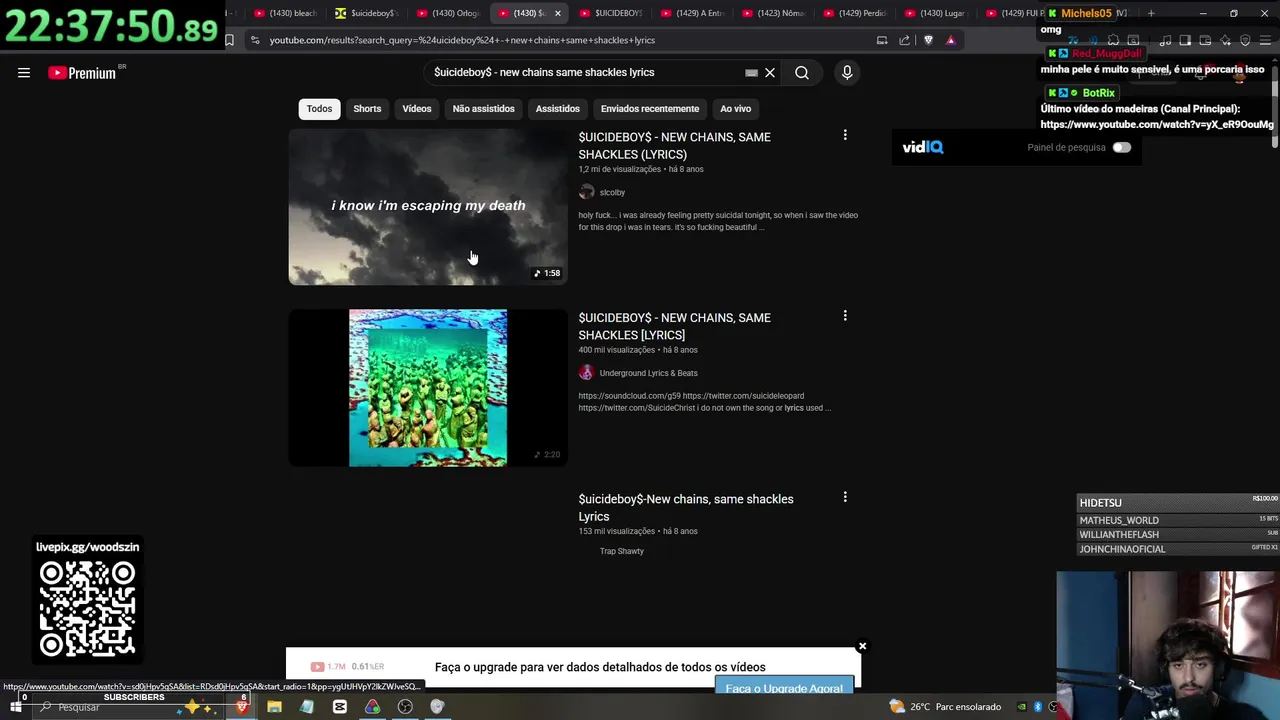Switch to the (1423) Nômar browser tab

coord(774,13)
